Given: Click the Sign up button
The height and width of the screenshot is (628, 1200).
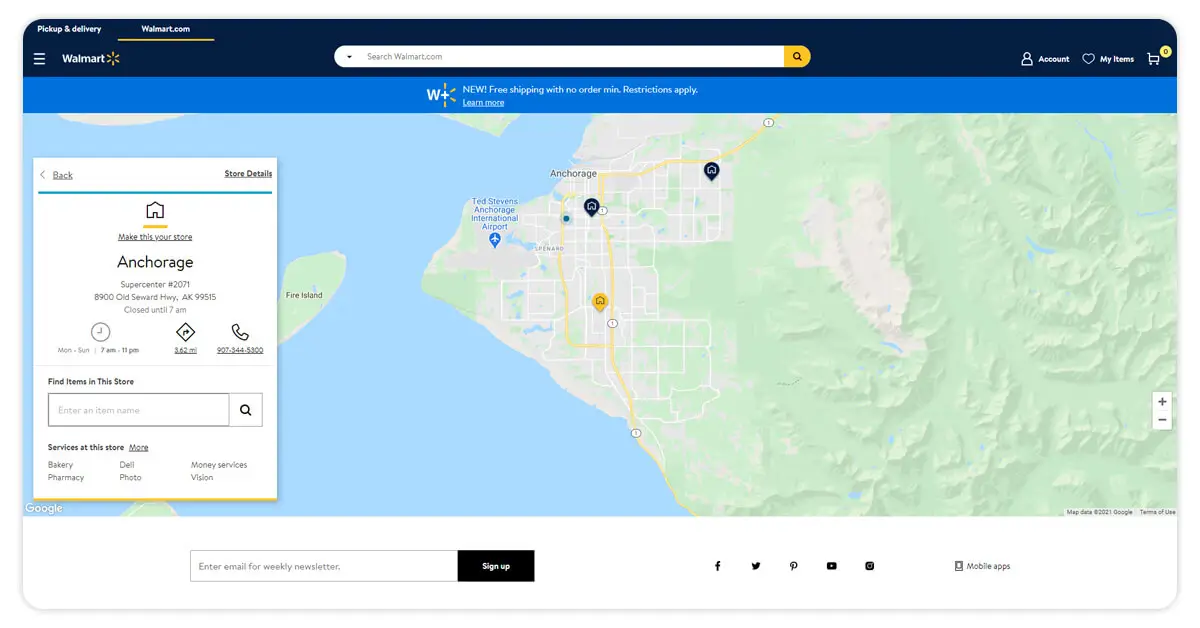Looking at the screenshot, I should (x=496, y=566).
